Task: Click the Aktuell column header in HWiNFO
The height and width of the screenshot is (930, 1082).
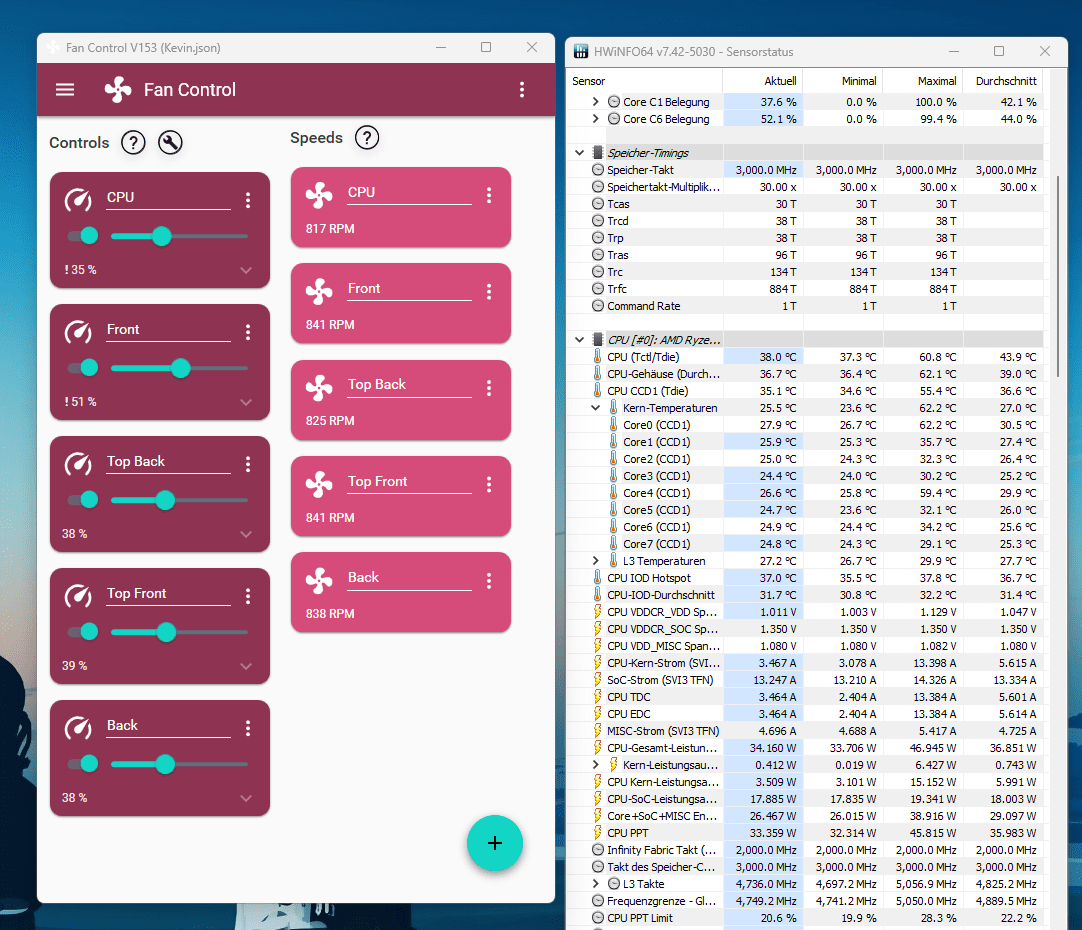Action: pos(763,81)
